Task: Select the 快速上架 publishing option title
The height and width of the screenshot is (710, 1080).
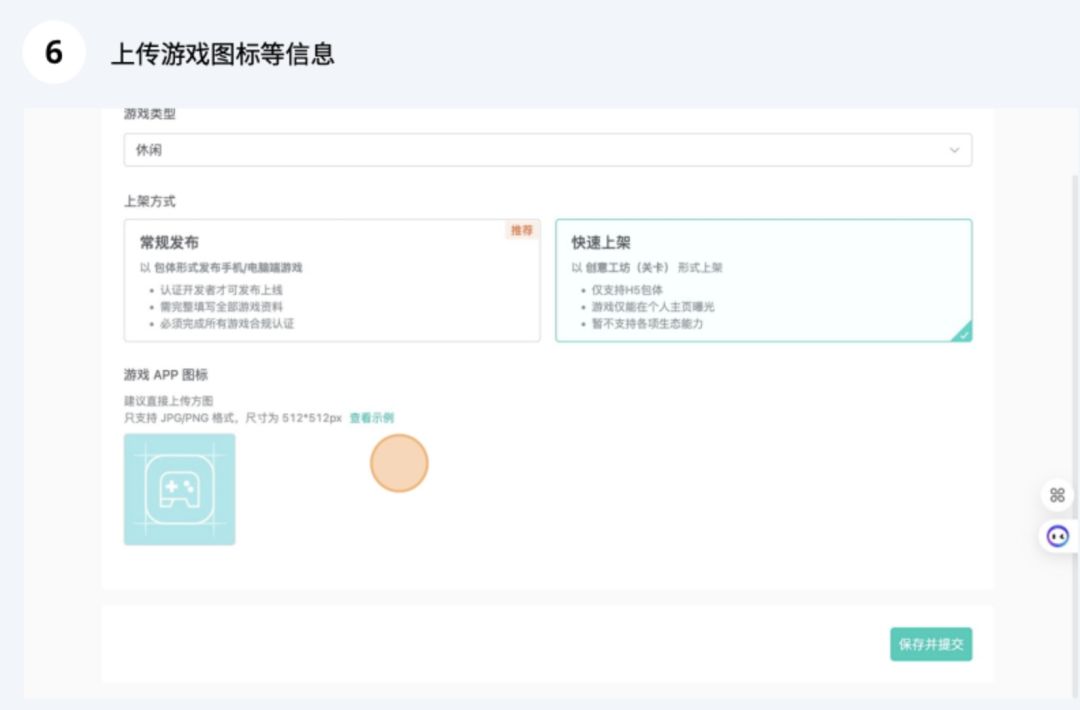Action: tap(601, 242)
